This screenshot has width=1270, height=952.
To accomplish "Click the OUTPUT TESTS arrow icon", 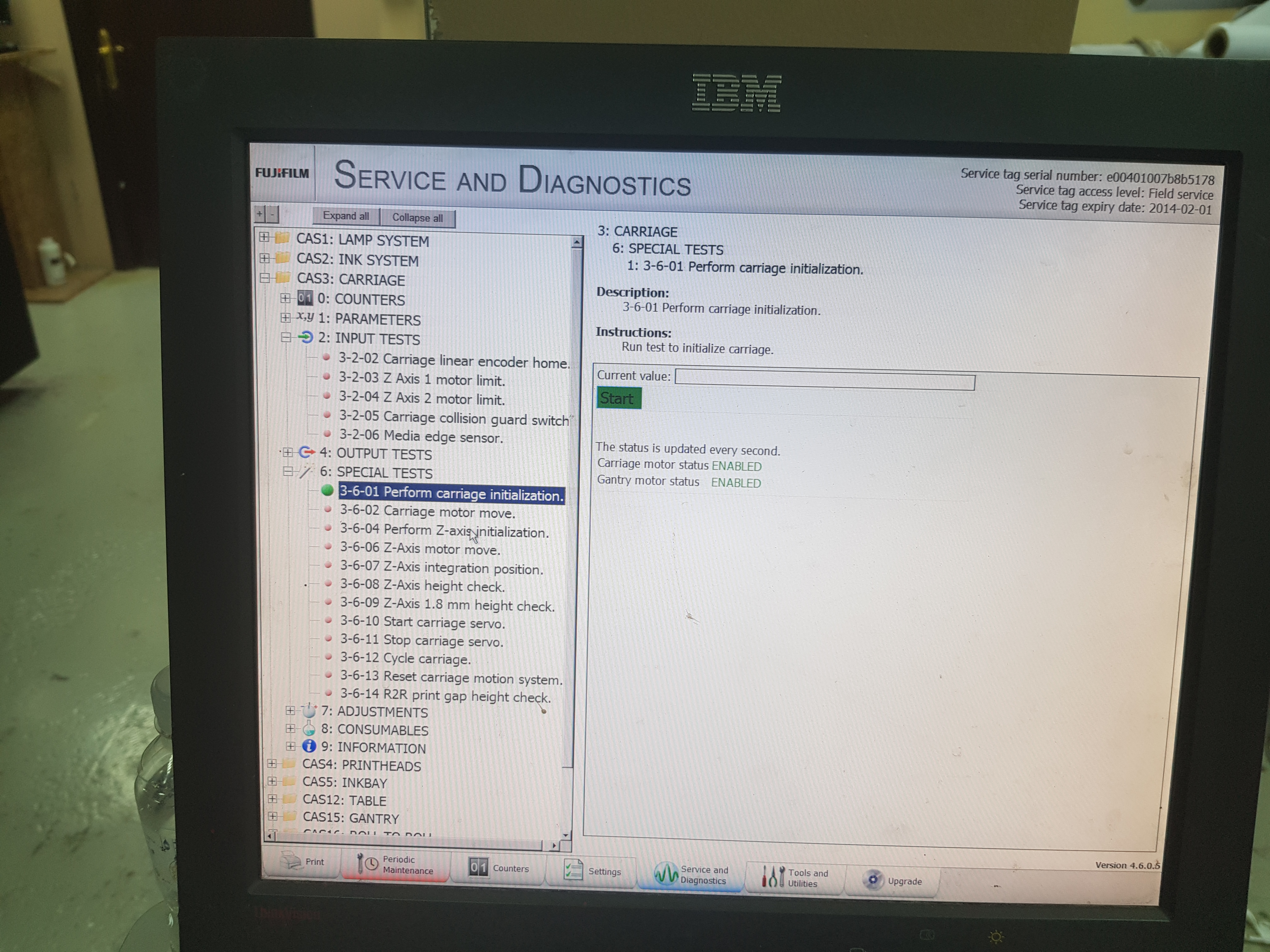I will click(307, 452).
